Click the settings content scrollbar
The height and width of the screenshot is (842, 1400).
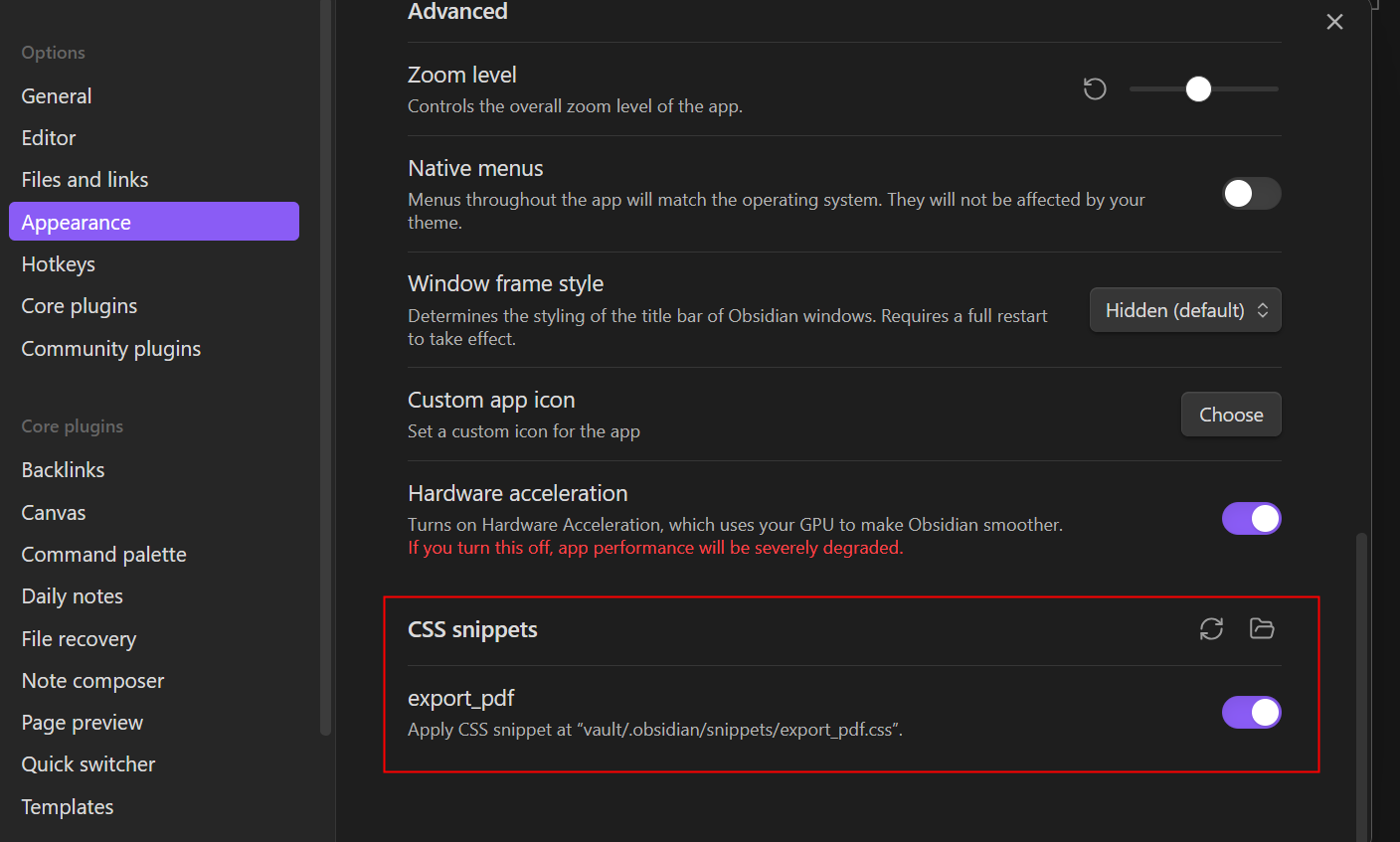click(x=1361, y=686)
